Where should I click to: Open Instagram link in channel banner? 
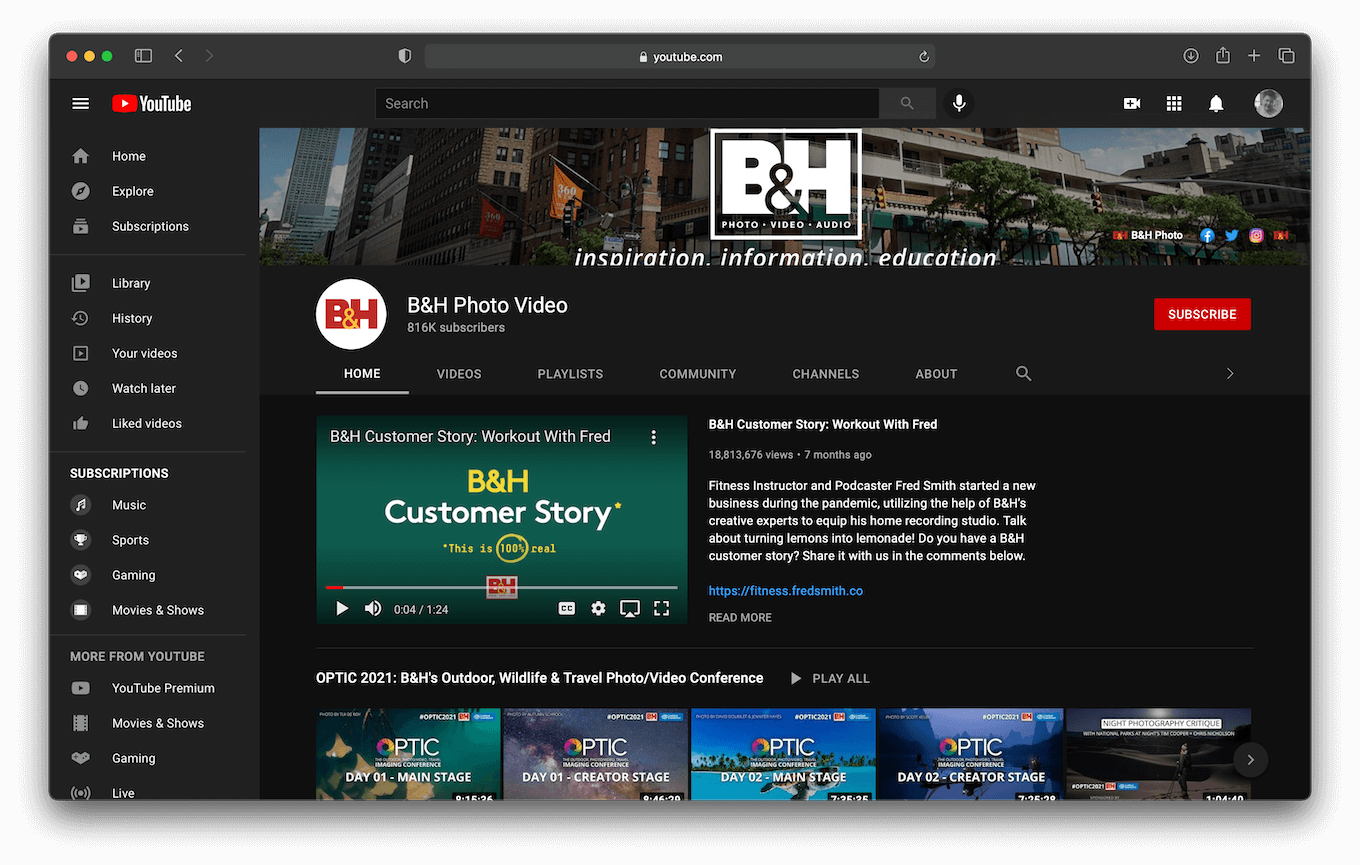pyautogui.click(x=1256, y=236)
